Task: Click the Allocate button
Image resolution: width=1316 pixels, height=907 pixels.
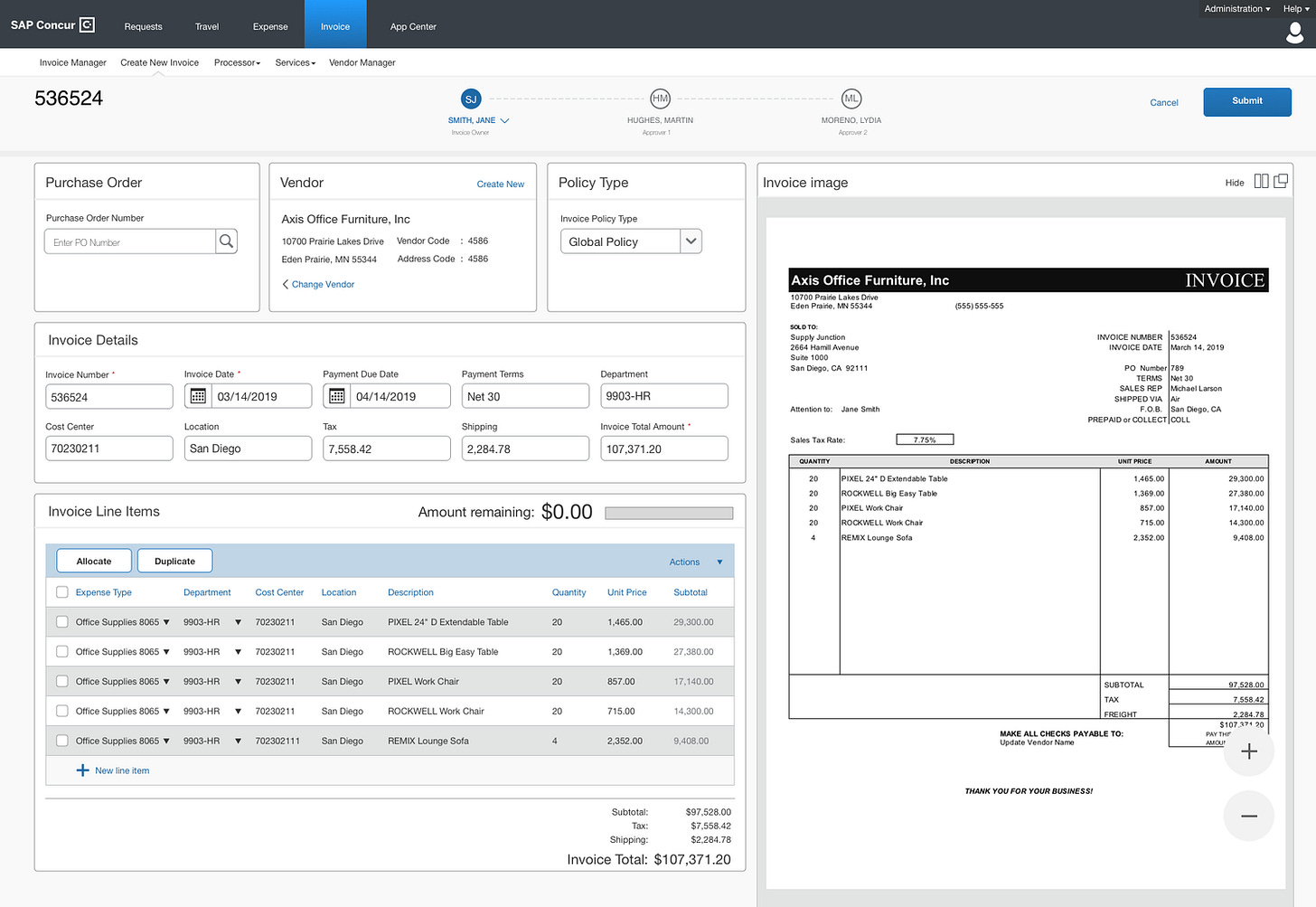Action: (94, 561)
